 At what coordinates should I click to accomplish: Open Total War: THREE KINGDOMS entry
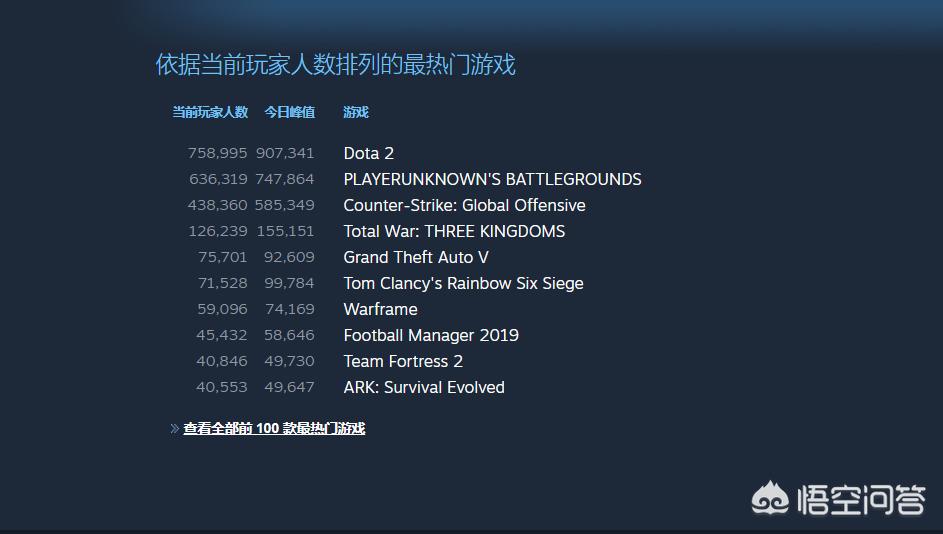tap(454, 232)
